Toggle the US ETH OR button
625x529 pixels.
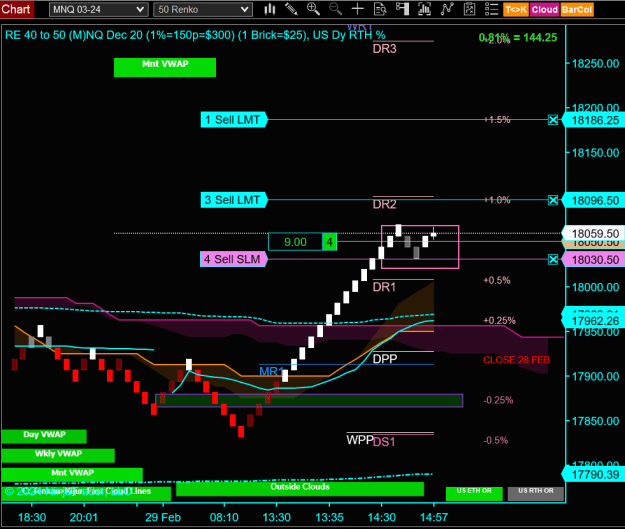[x=474, y=494]
